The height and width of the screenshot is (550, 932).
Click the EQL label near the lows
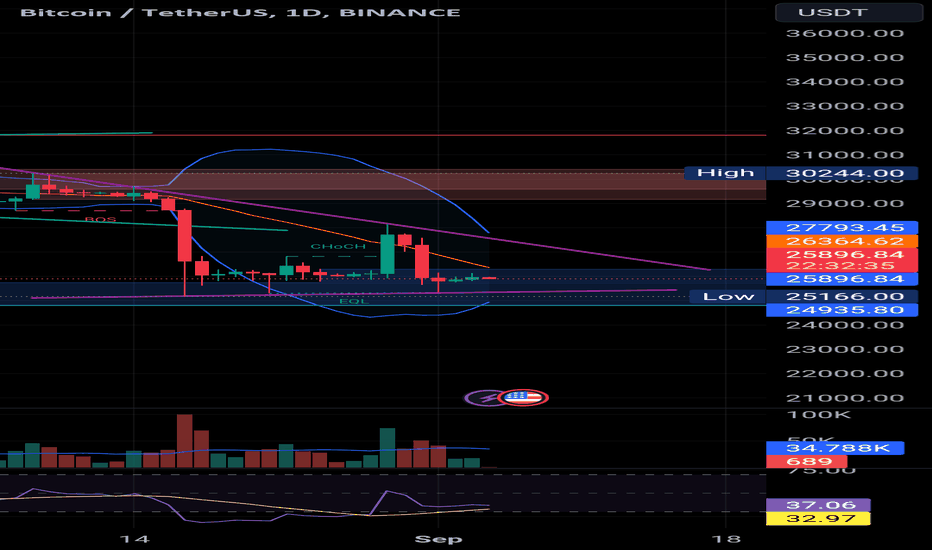pyautogui.click(x=354, y=301)
